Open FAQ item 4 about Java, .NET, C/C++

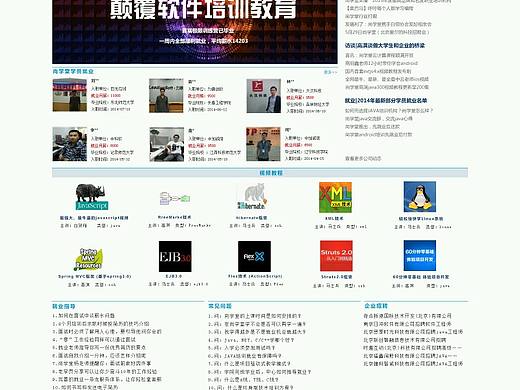[x=251, y=340]
